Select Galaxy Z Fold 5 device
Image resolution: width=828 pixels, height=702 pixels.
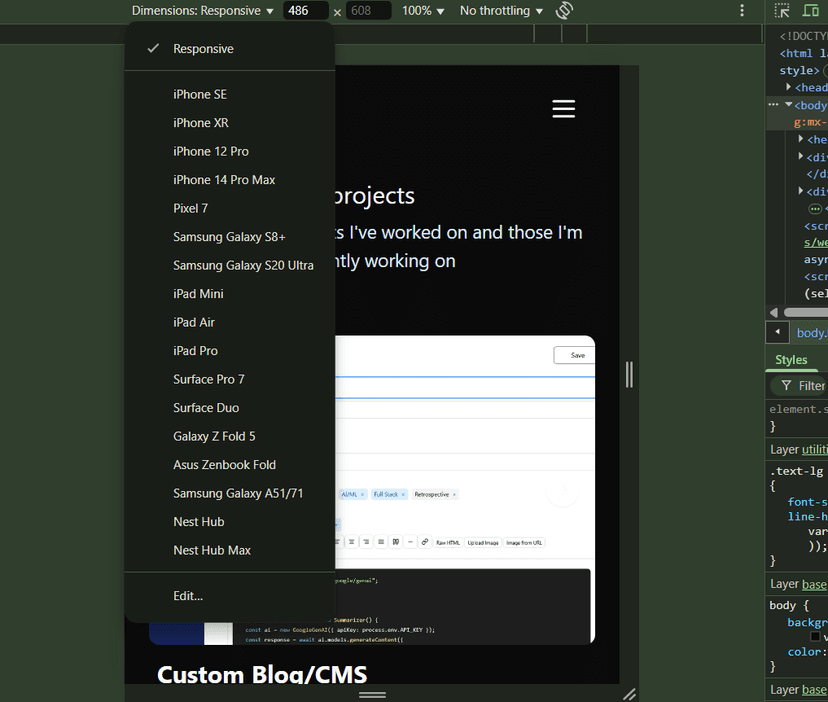tap(230, 437)
